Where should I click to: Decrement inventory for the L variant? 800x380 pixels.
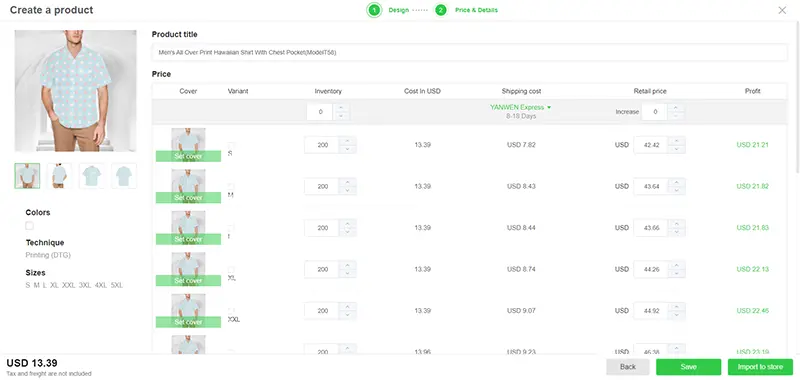pyautogui.click(x=347, y=232)
